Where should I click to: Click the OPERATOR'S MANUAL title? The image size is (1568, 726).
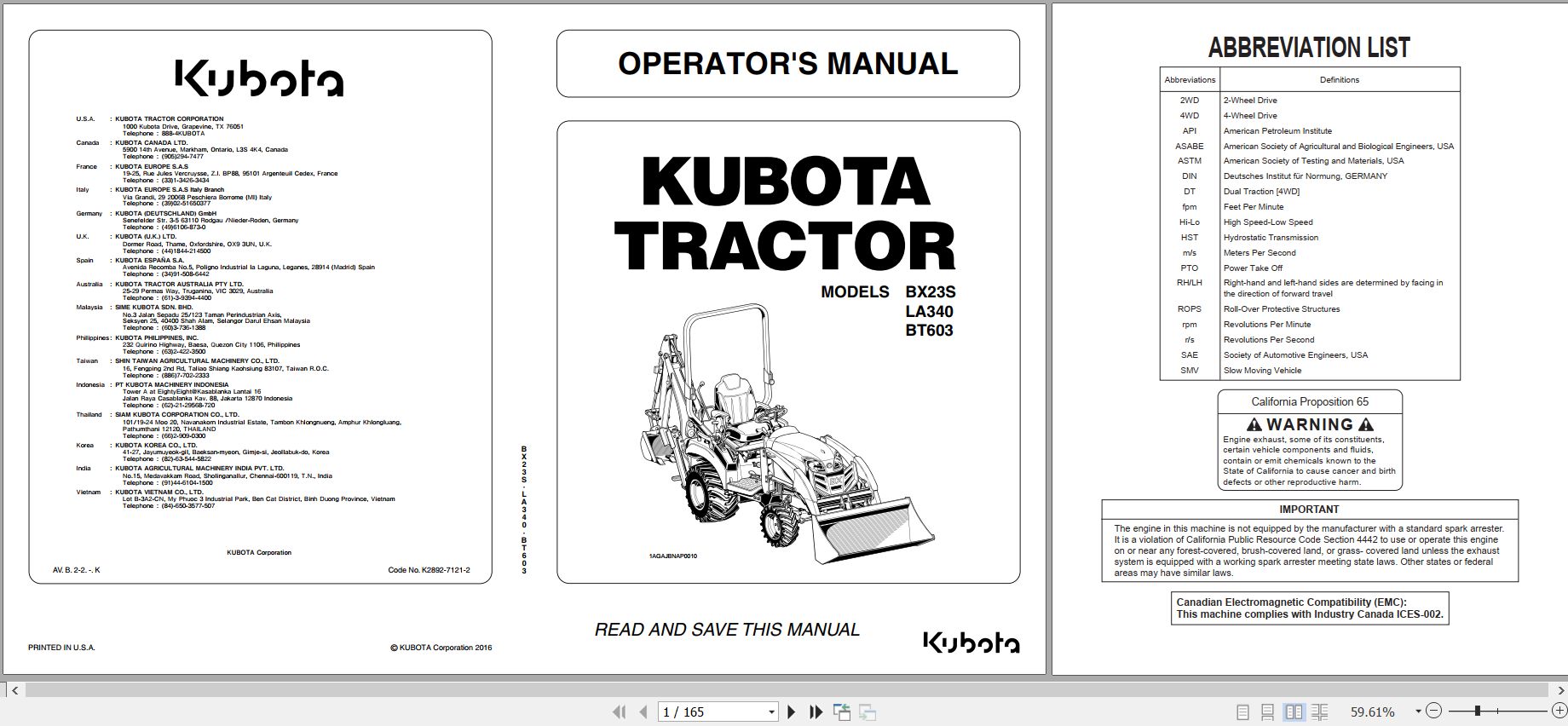787,64
